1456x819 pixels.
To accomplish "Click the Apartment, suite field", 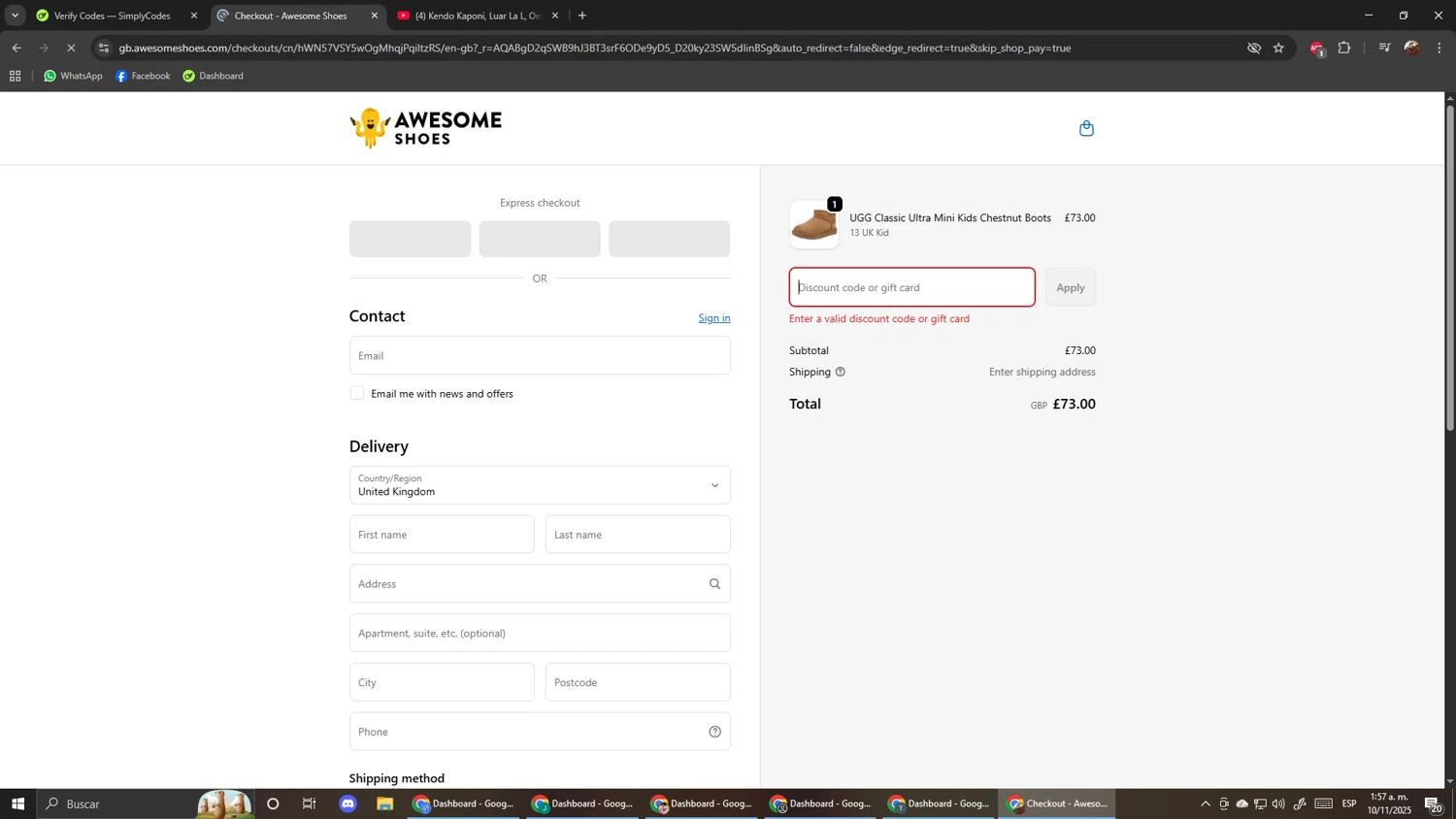I will pos(540,633).
